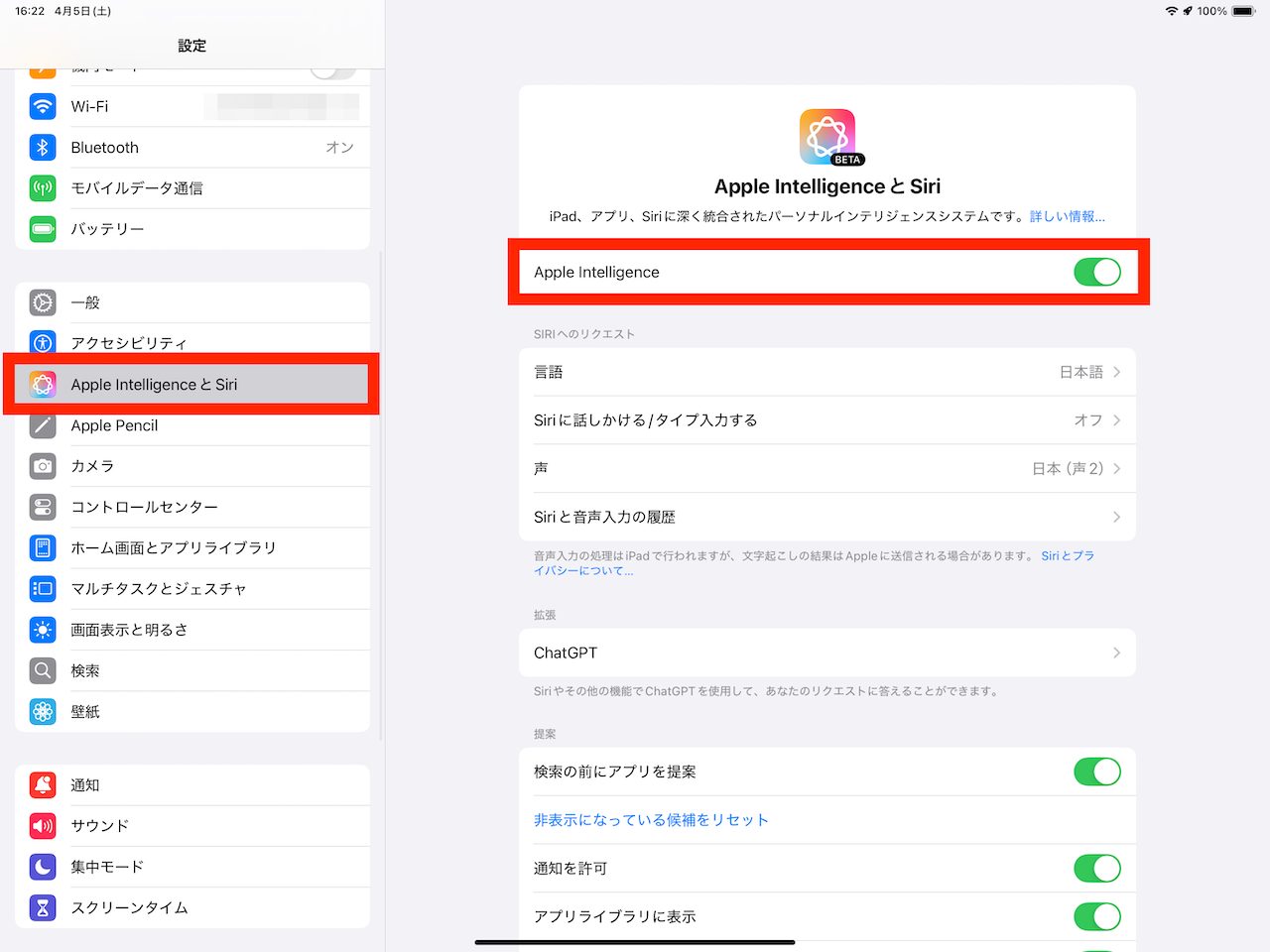Viewport: 1270px width, 952px height.
Task: Turn off the Apple Intelligence switch
Action: tap(1097, 272)
